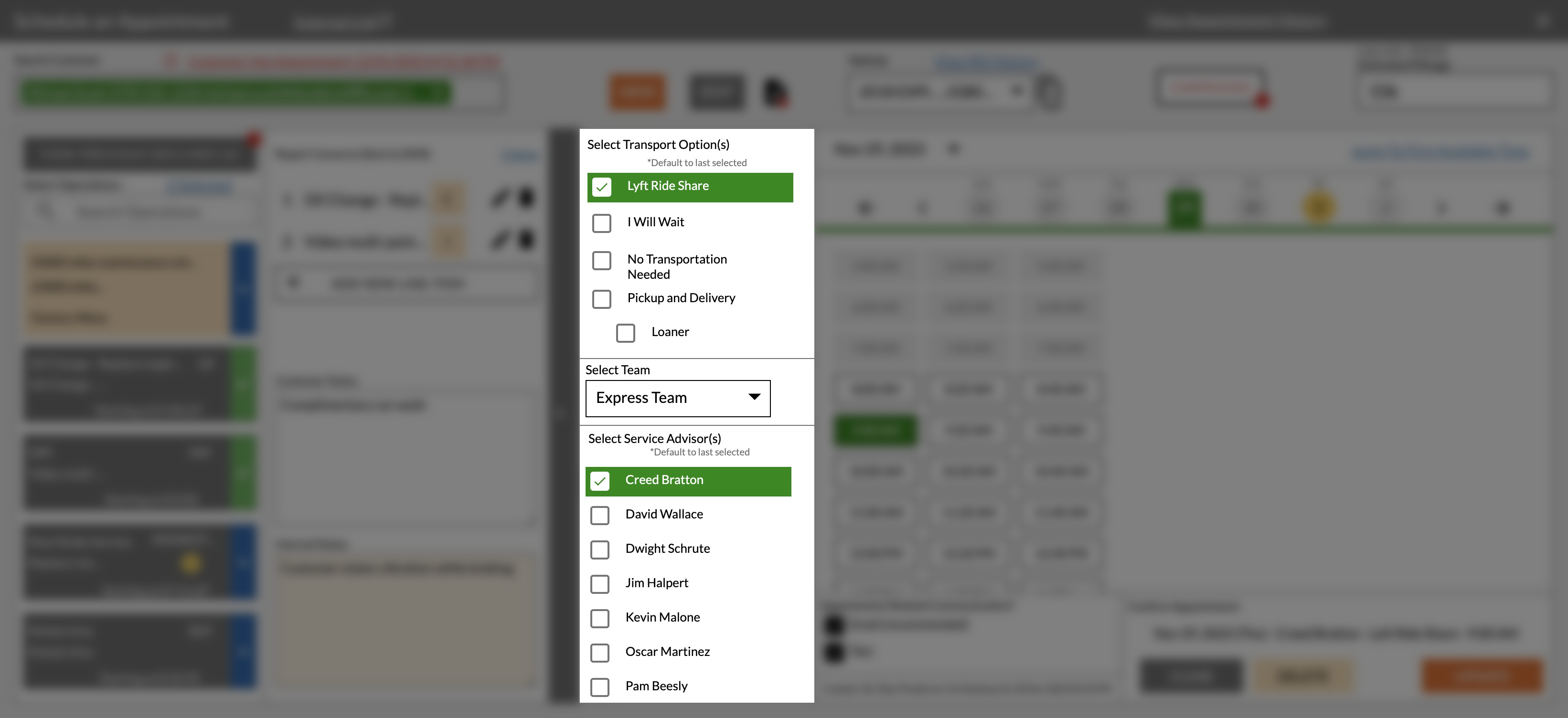Click the Dwight Schrute name label

pyautogui.click(x=667, y=549)
